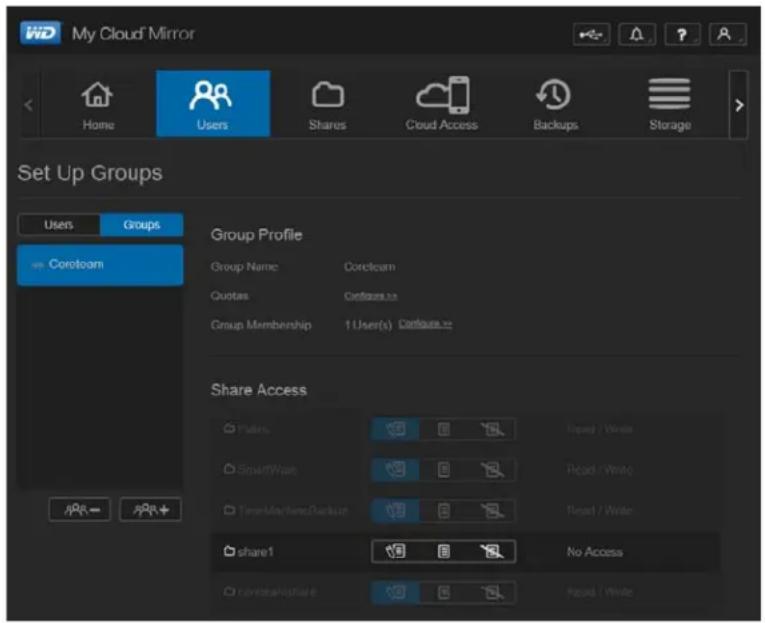Click the Group Name value 'Coreteam'
This screenshot has height=623, width=765.
pyautogui.click(x=370, y=267)
